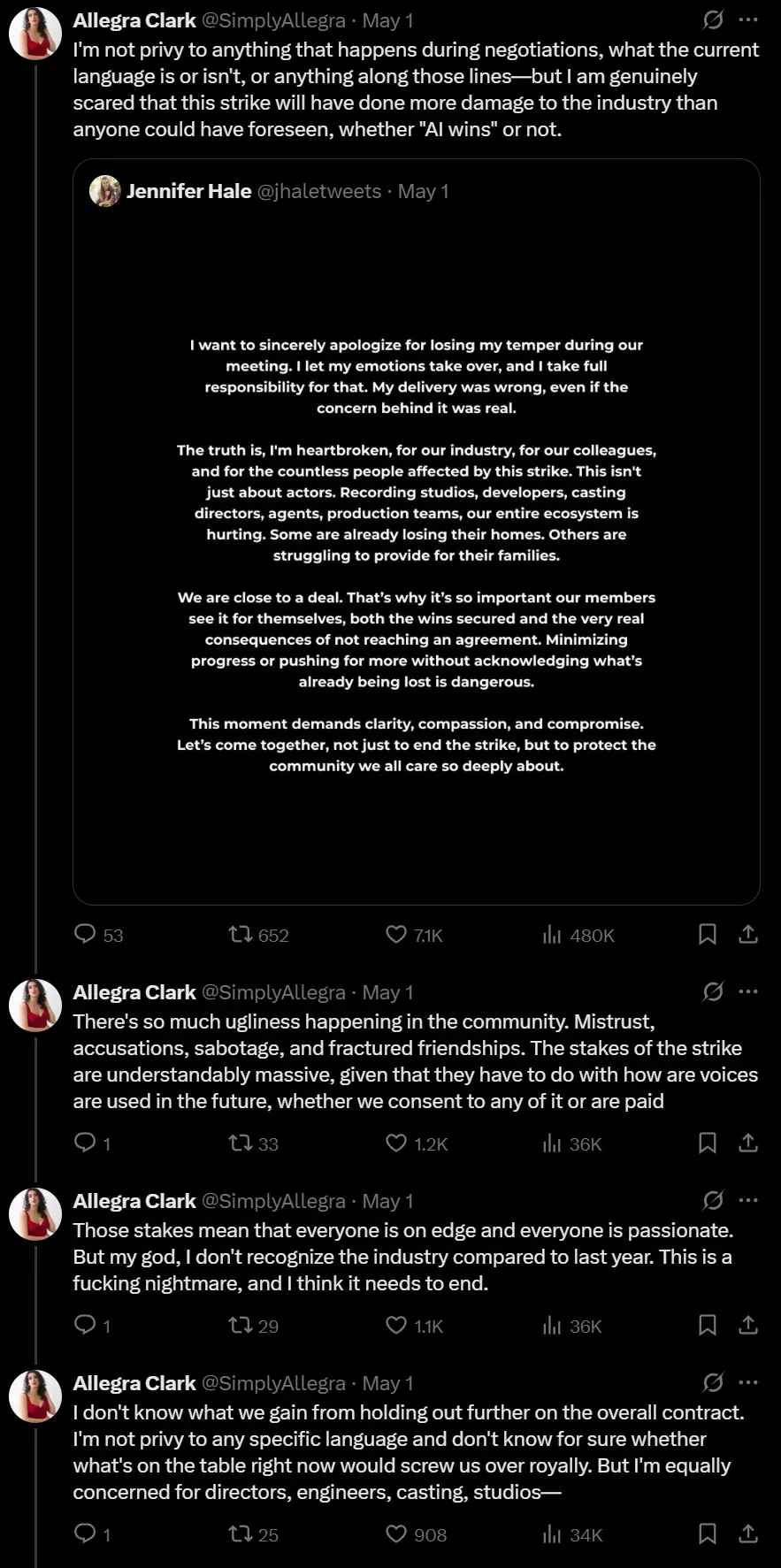Visit Jennifer Hale's profile from quoted tweet
The image size is (781, 1568).
[x=189, y=191]
